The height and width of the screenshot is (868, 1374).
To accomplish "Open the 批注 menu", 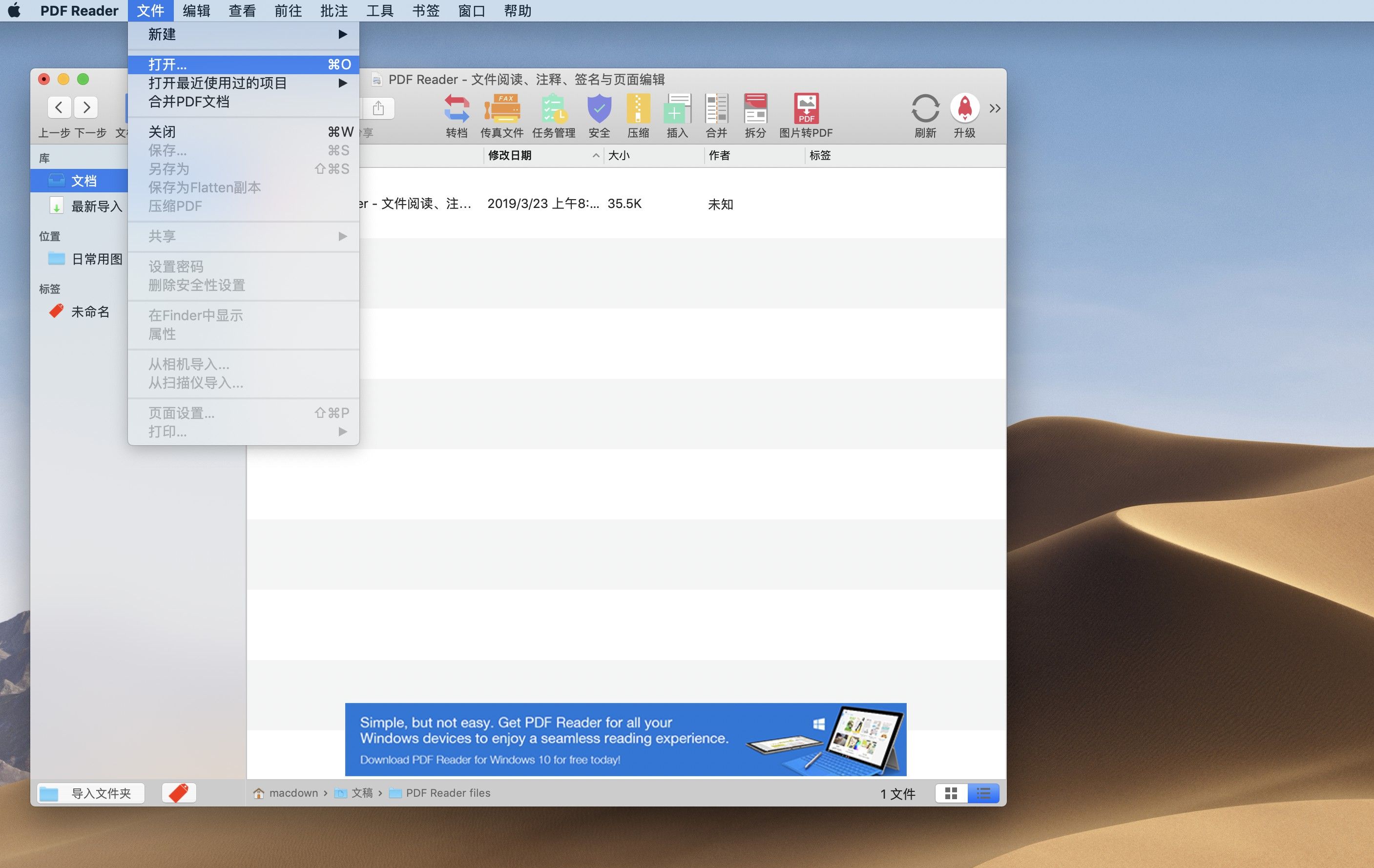I will 334,10.
